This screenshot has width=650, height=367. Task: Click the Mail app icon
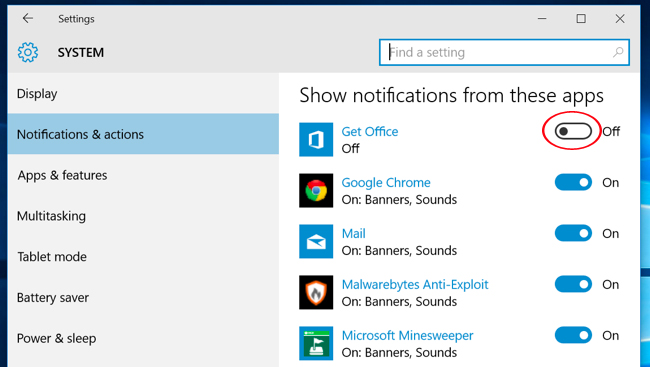point(316,241)
